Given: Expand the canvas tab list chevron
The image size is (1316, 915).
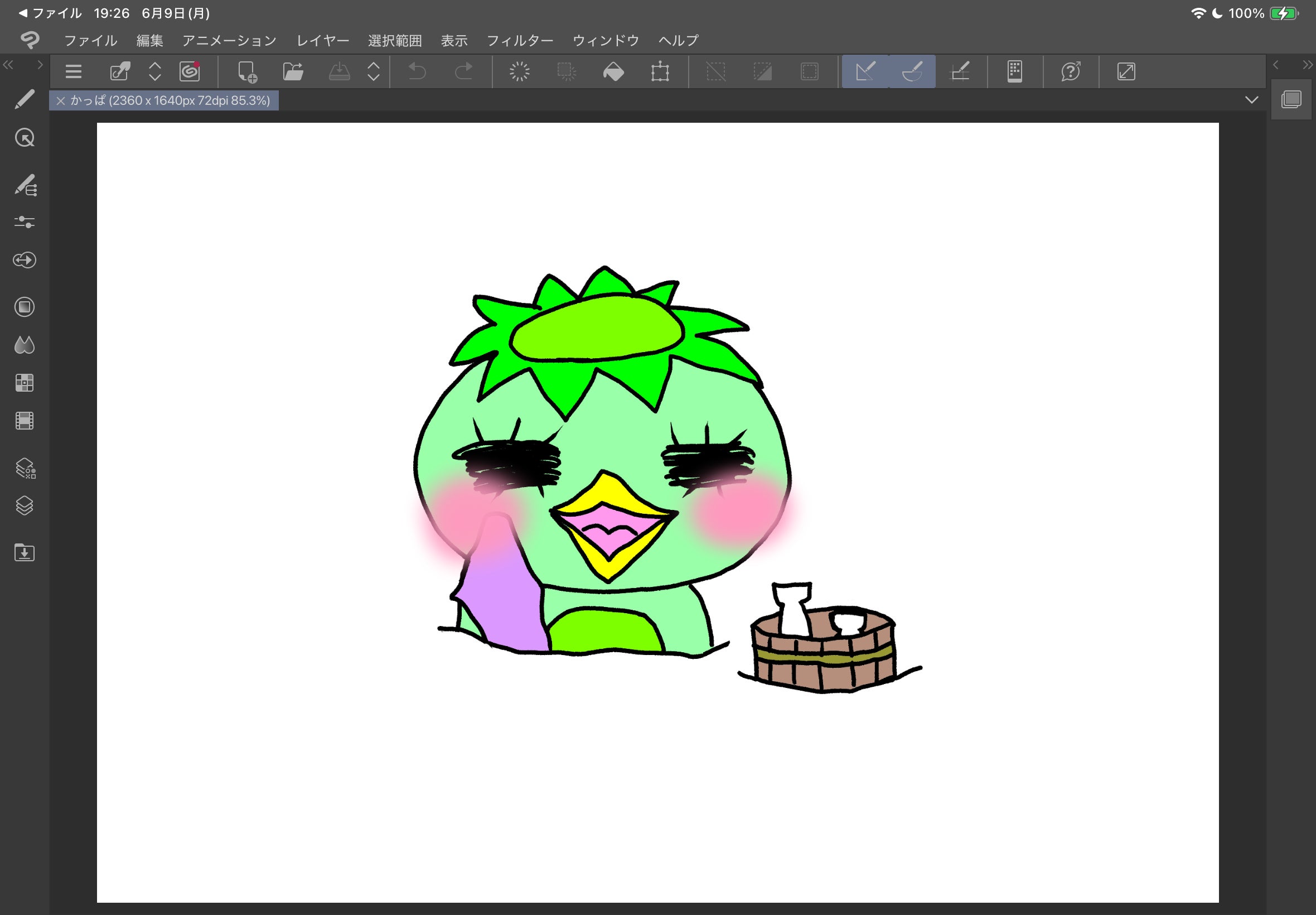Looking at the screenshot, I should pos(1251,100).
